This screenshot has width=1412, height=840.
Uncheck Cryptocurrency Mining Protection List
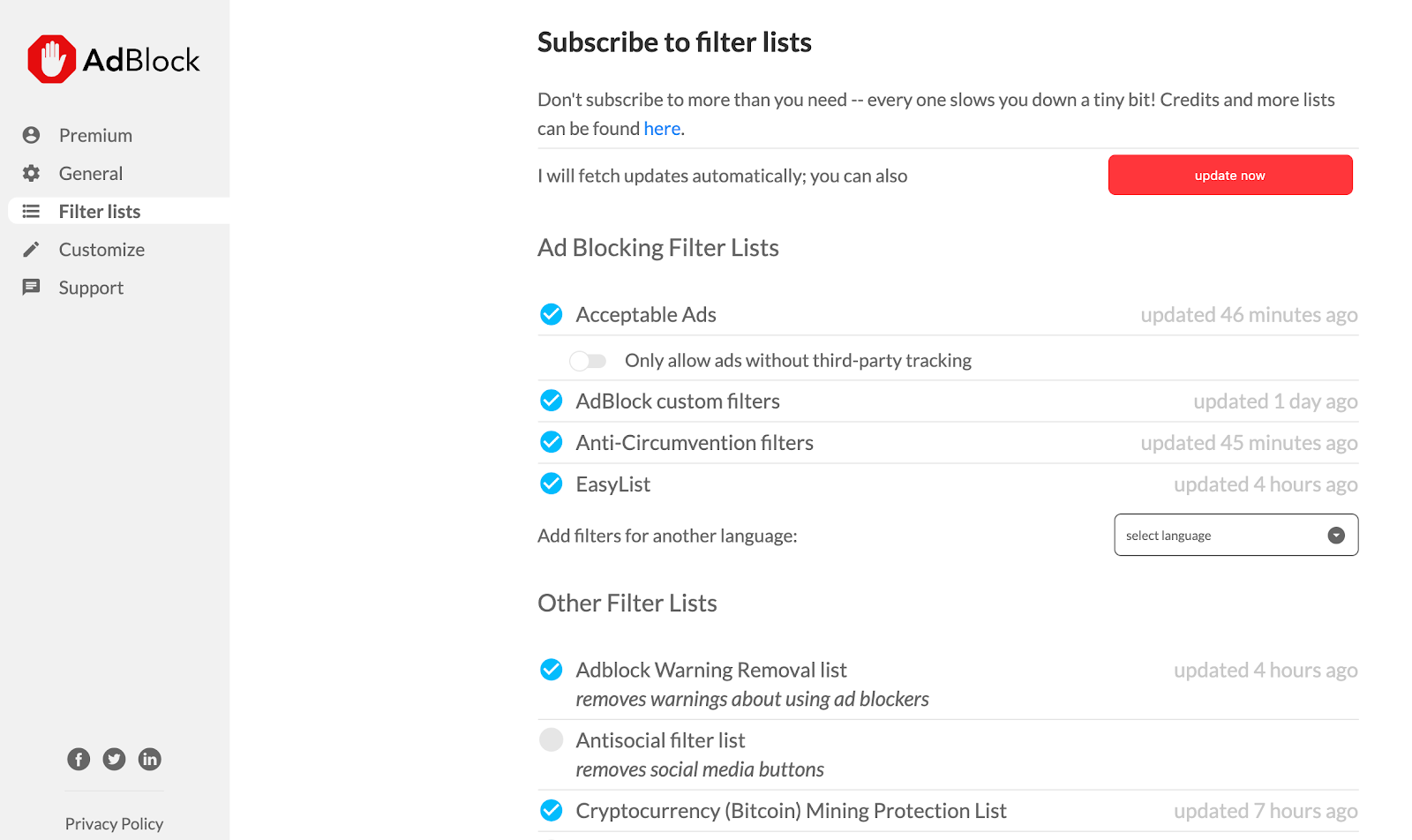click(552, 810)
